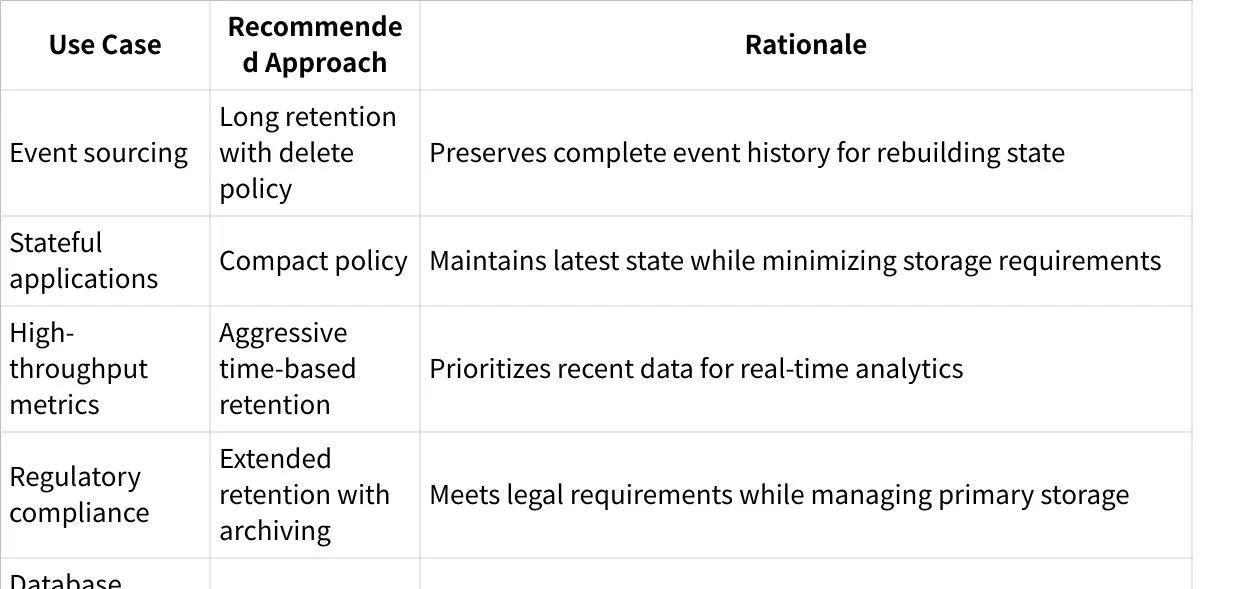Click the Long retention with delete policy cell
1233x589 pixels.
[308, 153]
